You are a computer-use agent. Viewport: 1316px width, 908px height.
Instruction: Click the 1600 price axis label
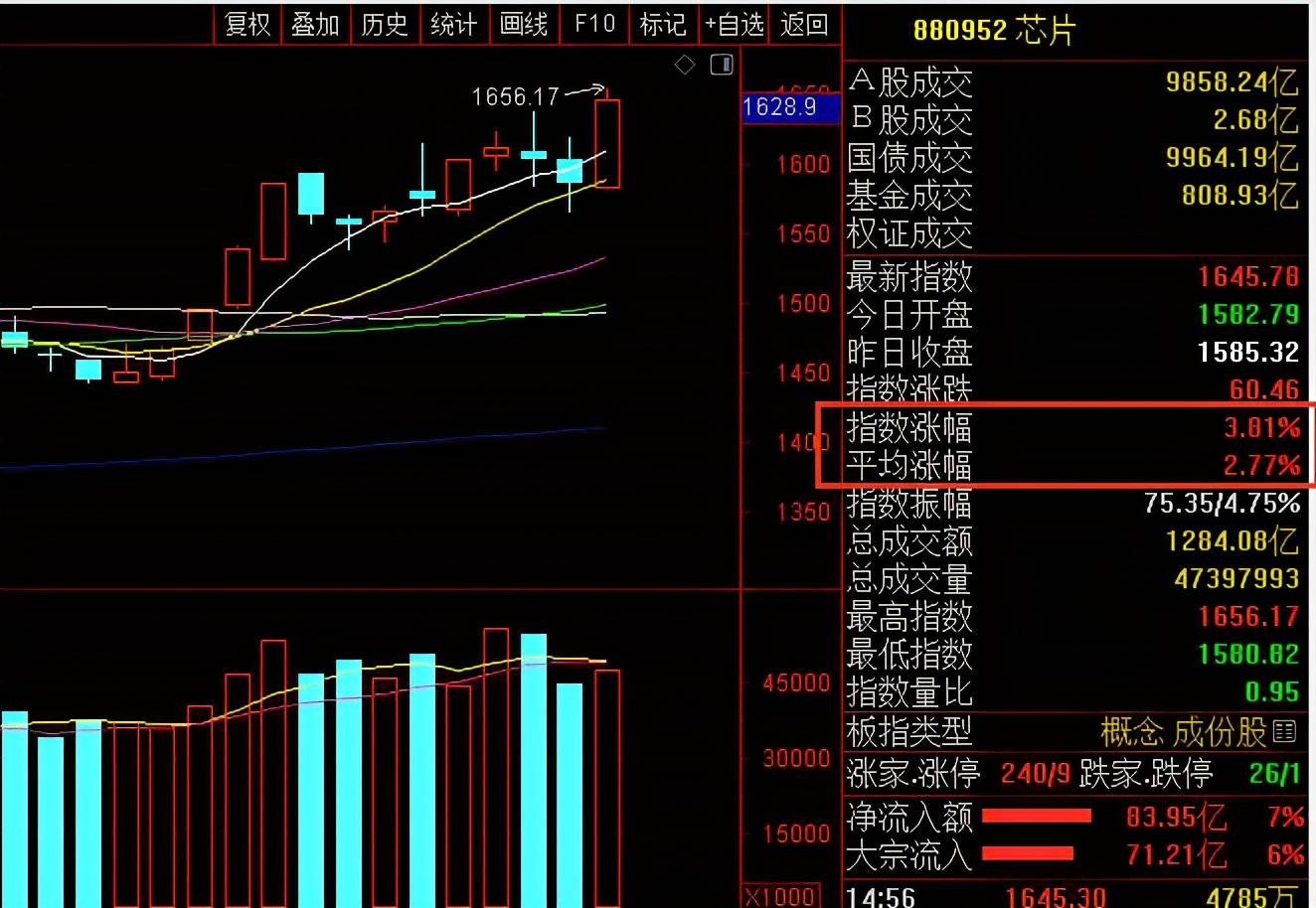pyautogui.click(x=803, y=164)
